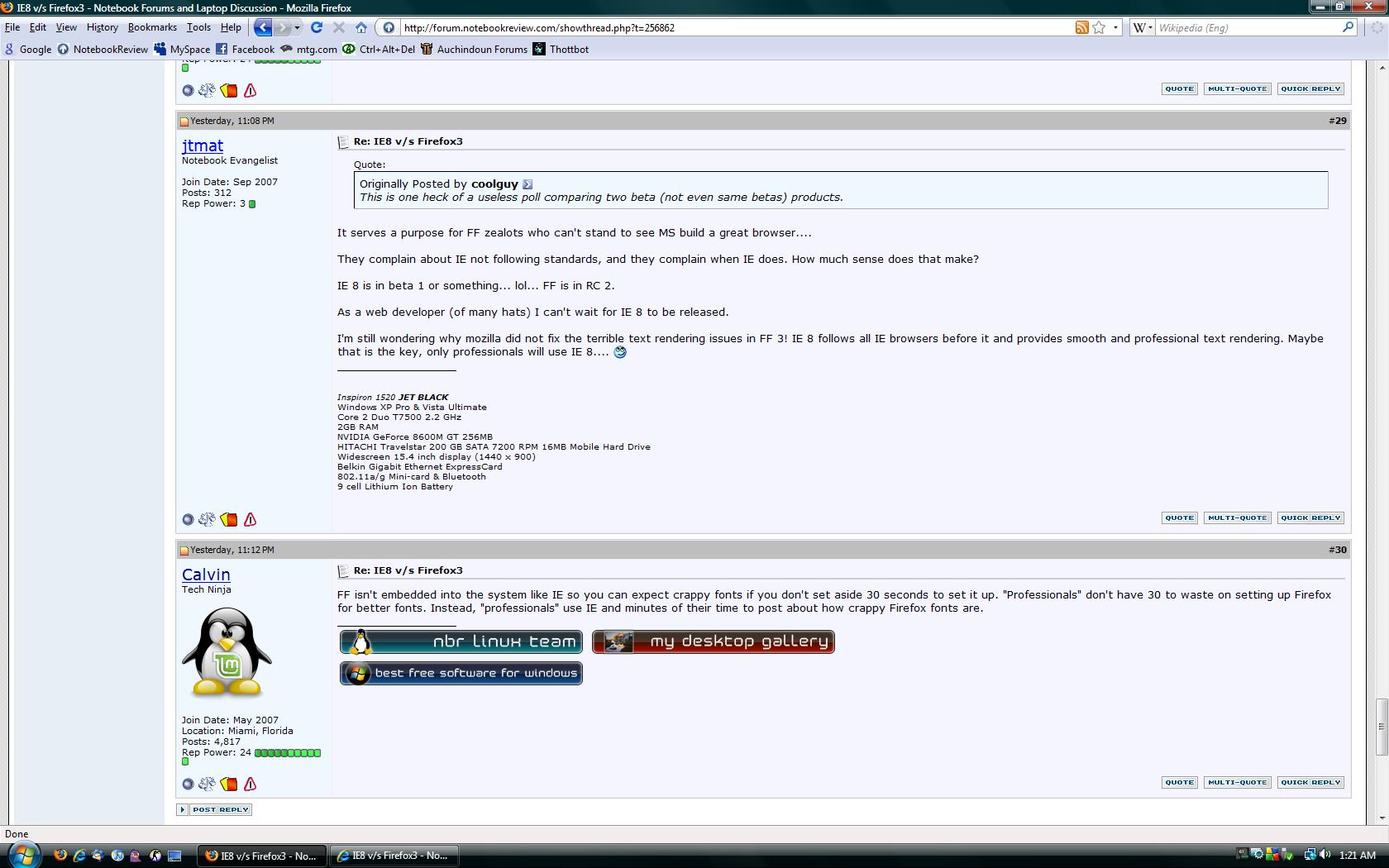Click Quote button on Calvin's post
The height and width of the screenshot is (868, 1389).
pyautogui.click(x=1179, y=783)
